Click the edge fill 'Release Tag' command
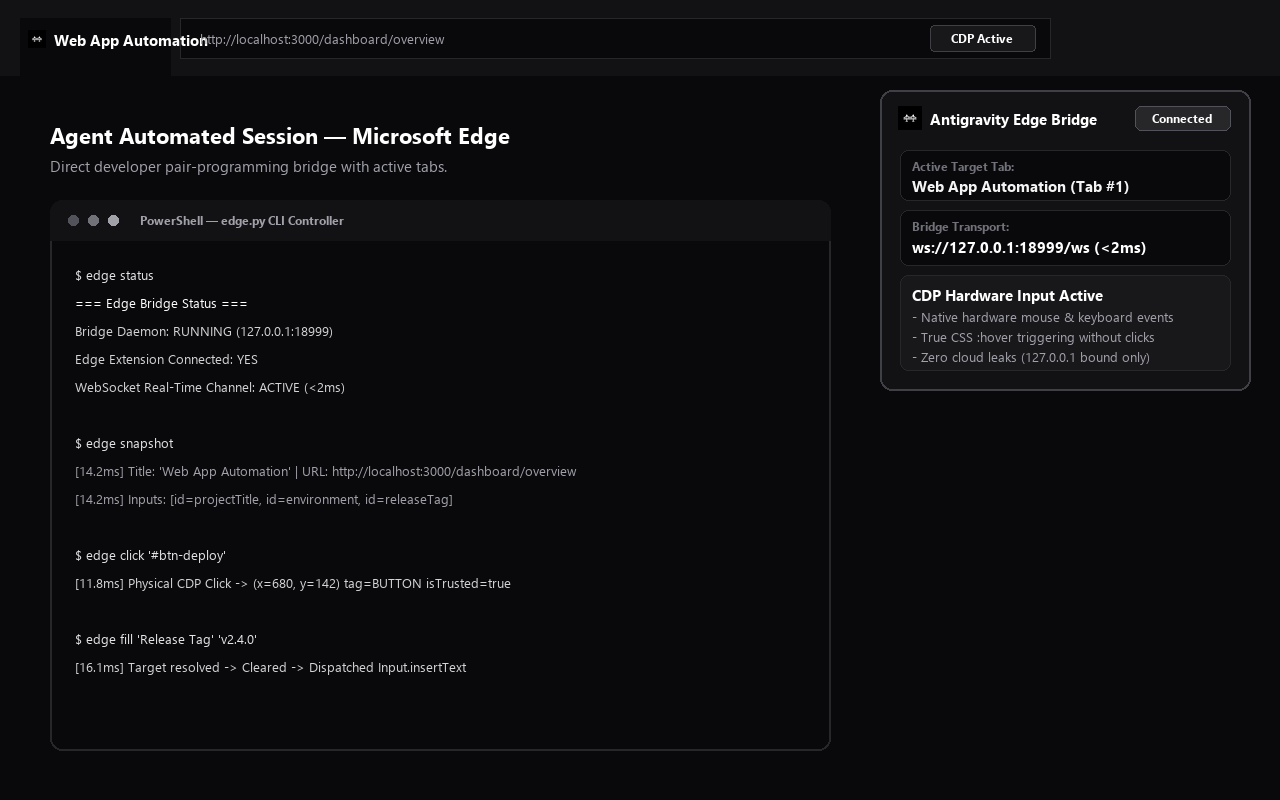 point(166,639)
